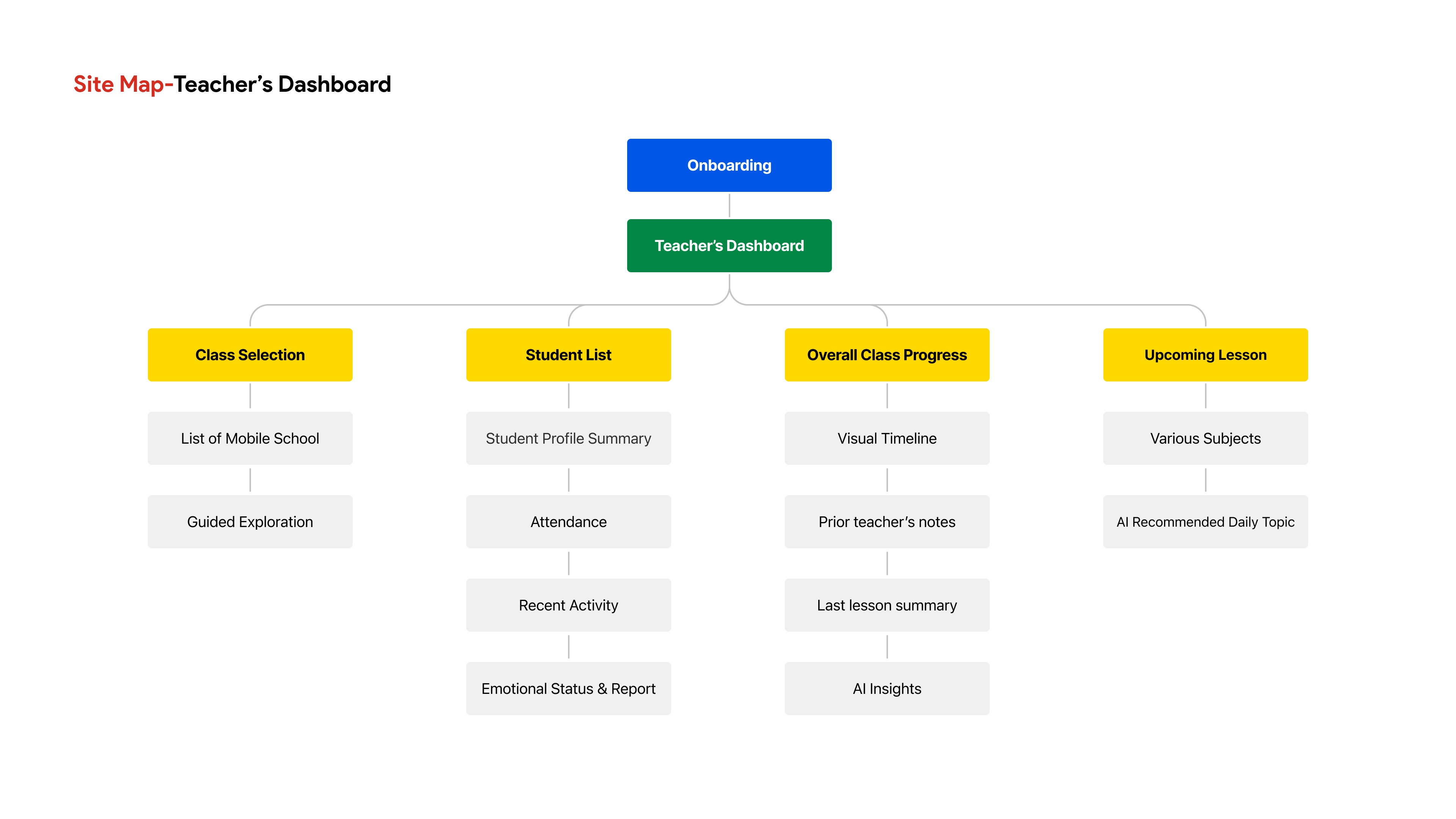The height and width of the screenshot is (819, 1456).
Task: Open the Student Profile Summary box
Action: pos(568,438)
